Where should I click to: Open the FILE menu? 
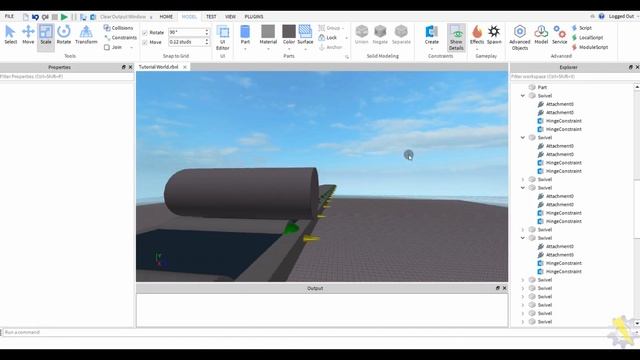[9, 16]
